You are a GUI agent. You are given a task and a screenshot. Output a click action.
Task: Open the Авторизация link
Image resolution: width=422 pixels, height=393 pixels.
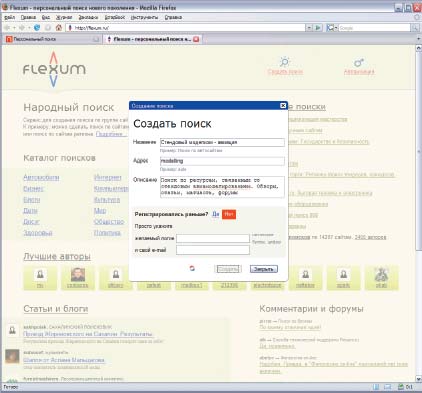pos(359,72)
